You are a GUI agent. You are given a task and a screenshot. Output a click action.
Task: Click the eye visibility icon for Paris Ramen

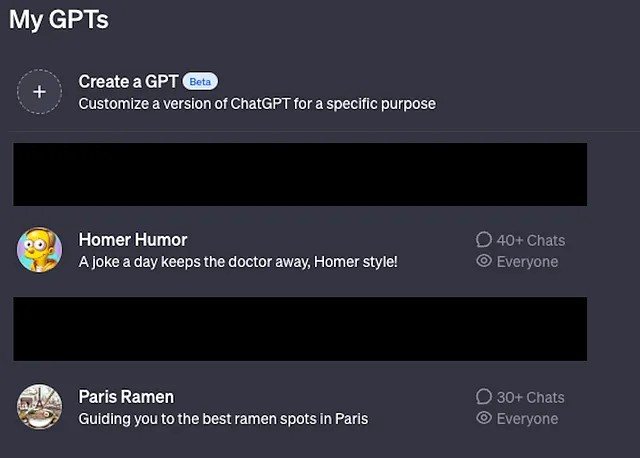(x=484, y=418)
